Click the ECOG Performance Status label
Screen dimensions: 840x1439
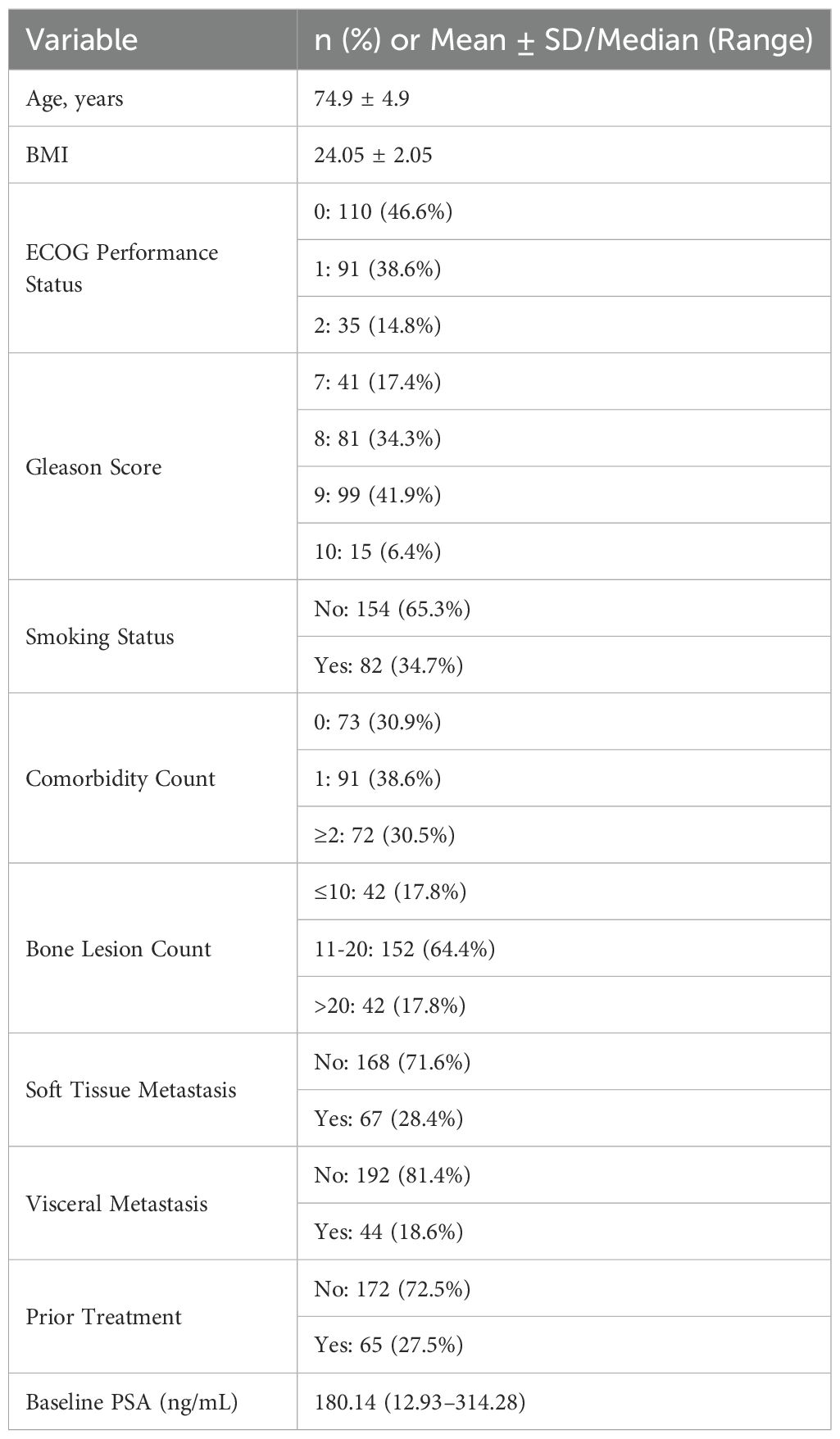pos(121,268)
